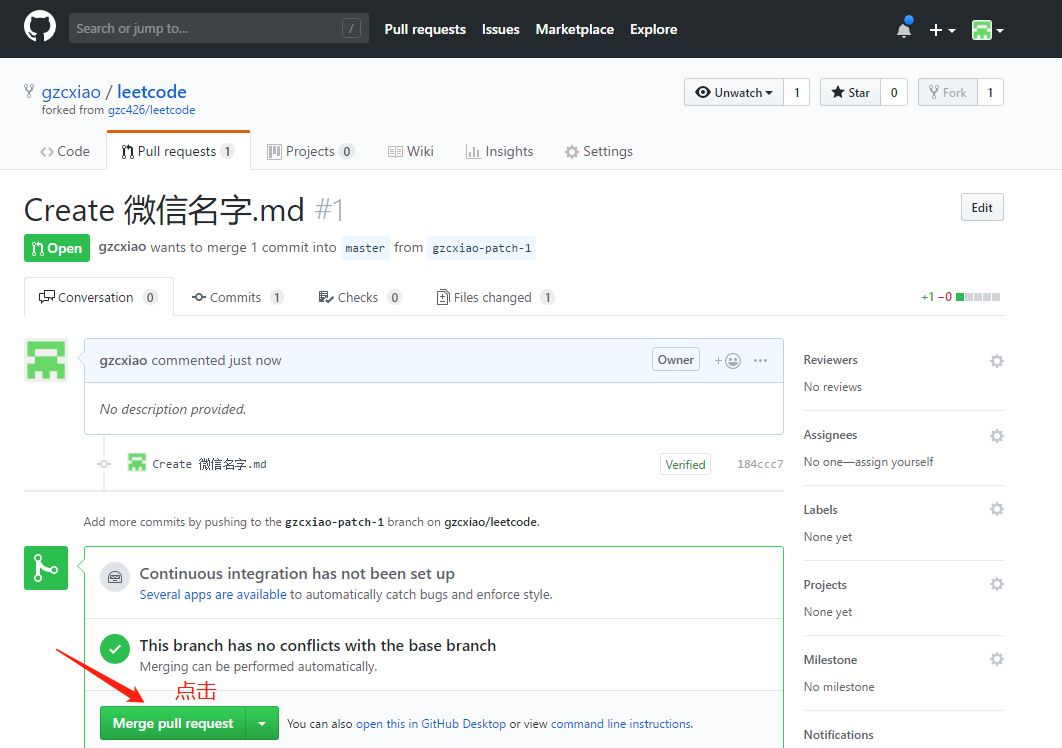Open the Labels settings gear
The image size is (1062, 748).
996,509
